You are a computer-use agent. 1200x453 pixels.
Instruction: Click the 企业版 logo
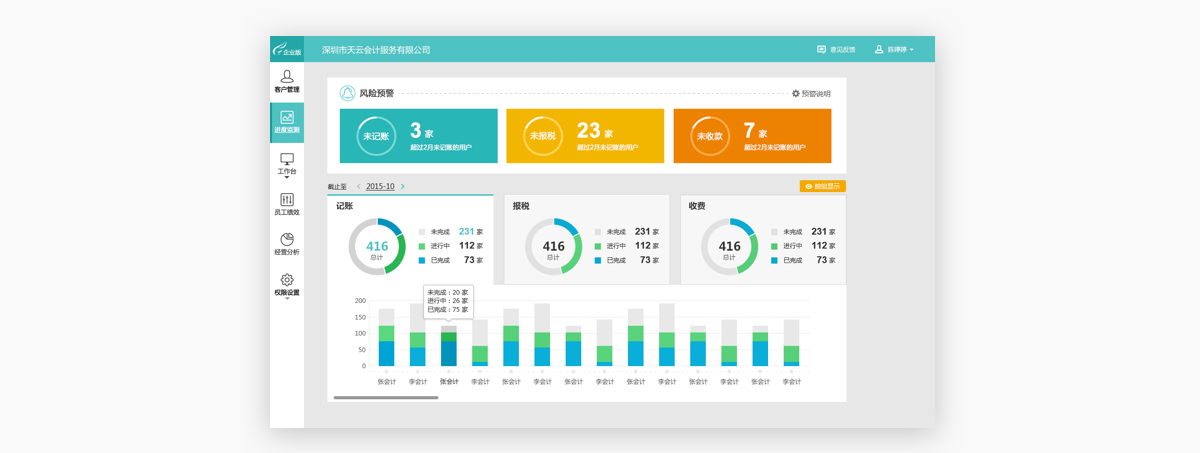point(286,49)
